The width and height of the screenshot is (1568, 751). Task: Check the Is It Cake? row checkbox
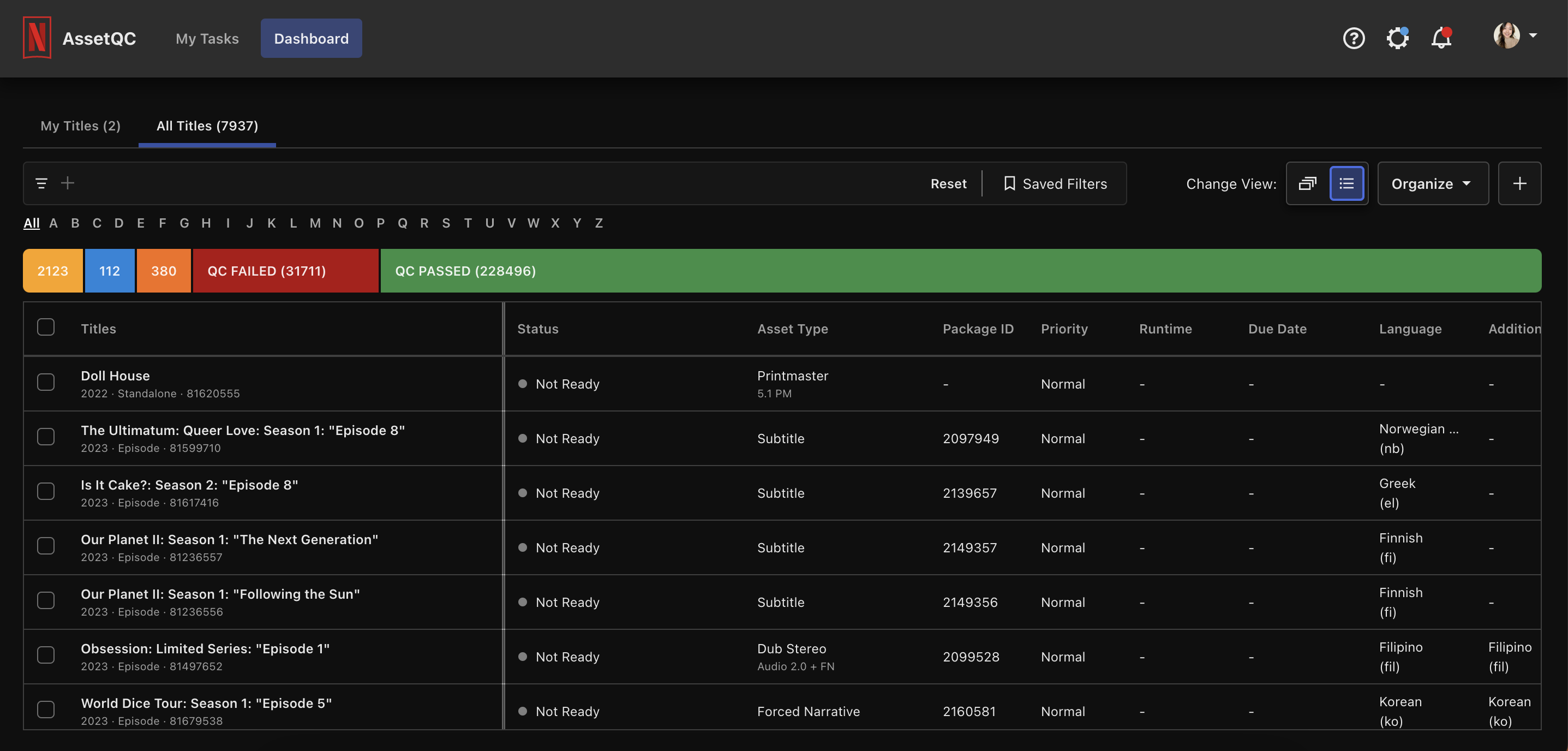tap(46, 491)
